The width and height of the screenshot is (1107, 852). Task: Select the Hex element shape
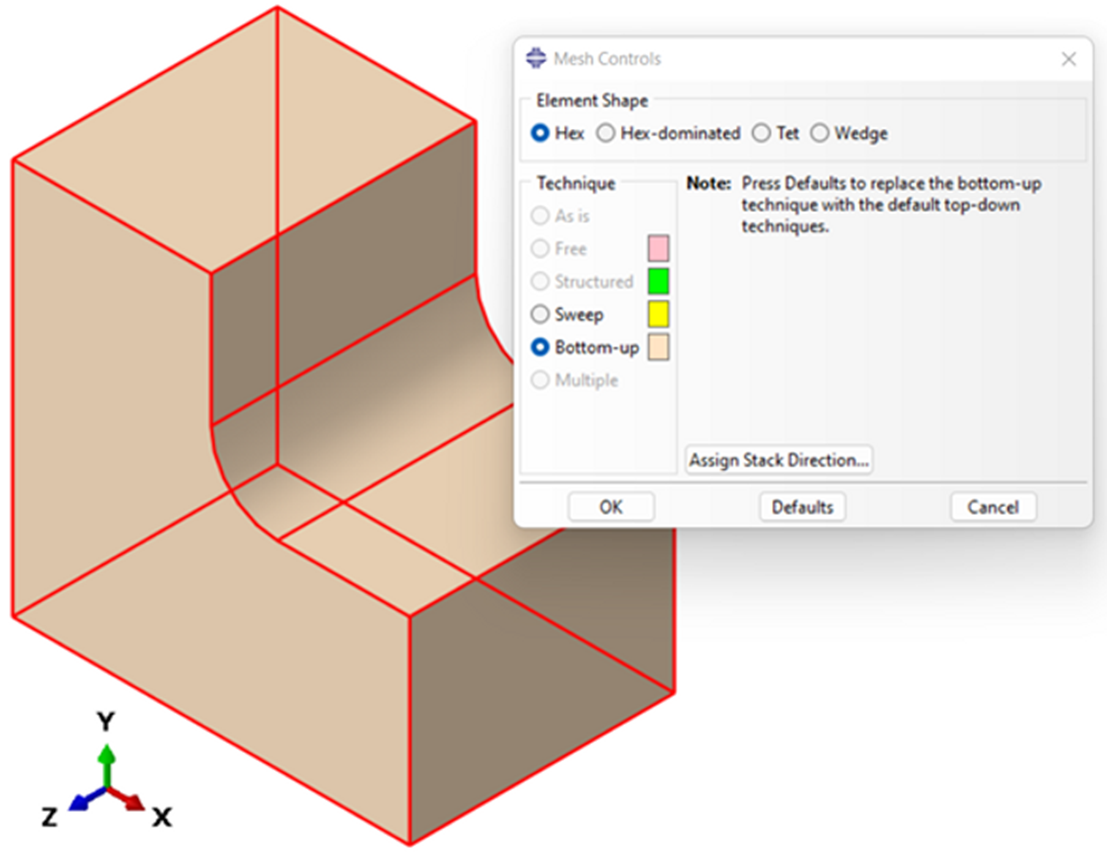click(541, 133)
